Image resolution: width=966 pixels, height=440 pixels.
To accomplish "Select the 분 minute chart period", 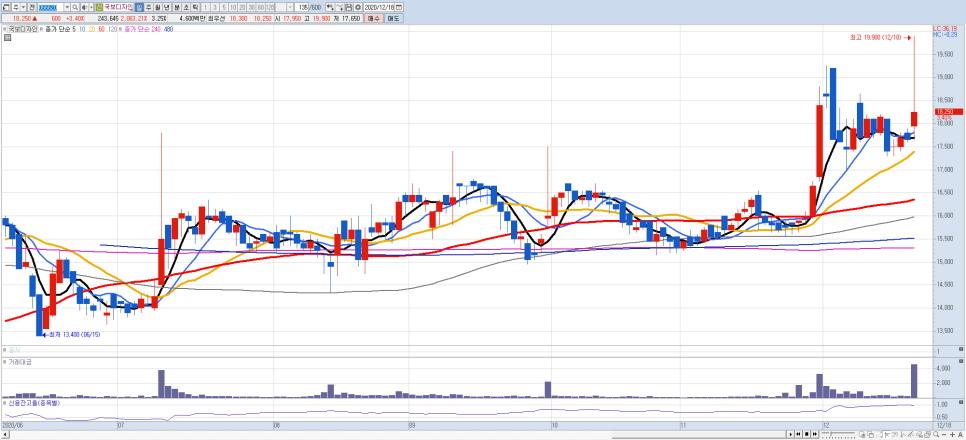I will tap(177, 7).
